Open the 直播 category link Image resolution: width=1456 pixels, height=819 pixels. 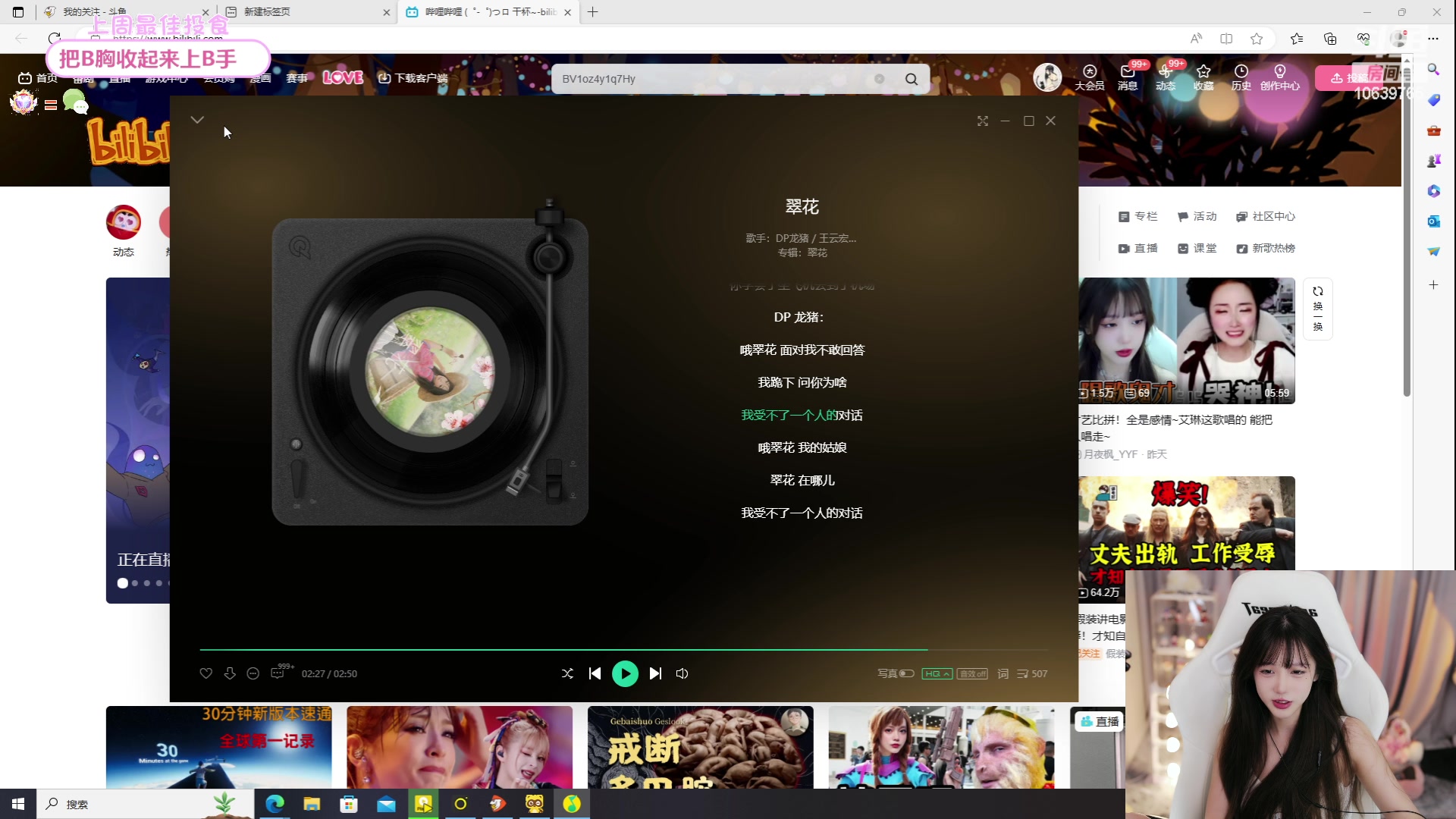pos(1137,248)
